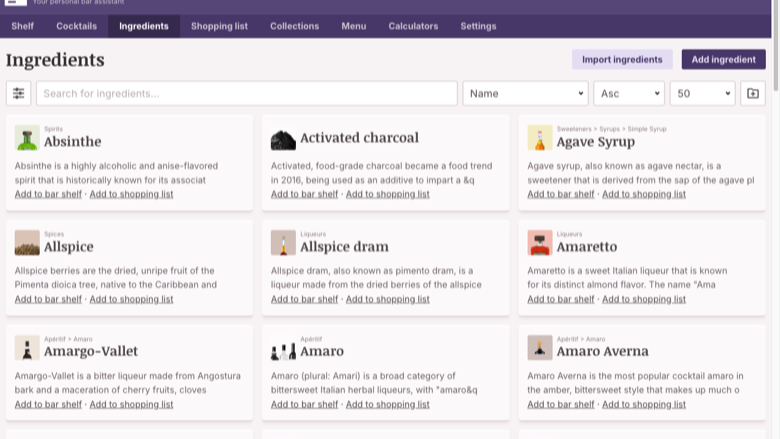Open the Absinthe bottle thumbnail
Viewport: 780px width, 439px height.
(27, 138)
